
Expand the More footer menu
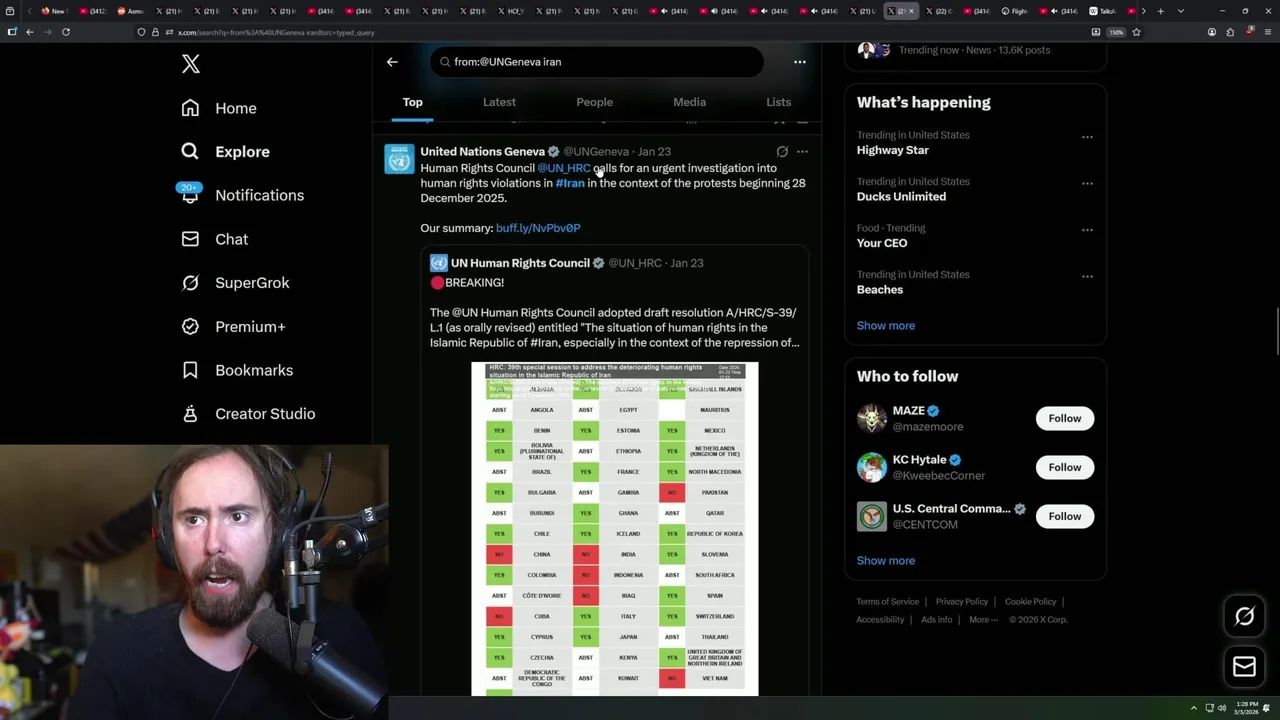[983, 620]
